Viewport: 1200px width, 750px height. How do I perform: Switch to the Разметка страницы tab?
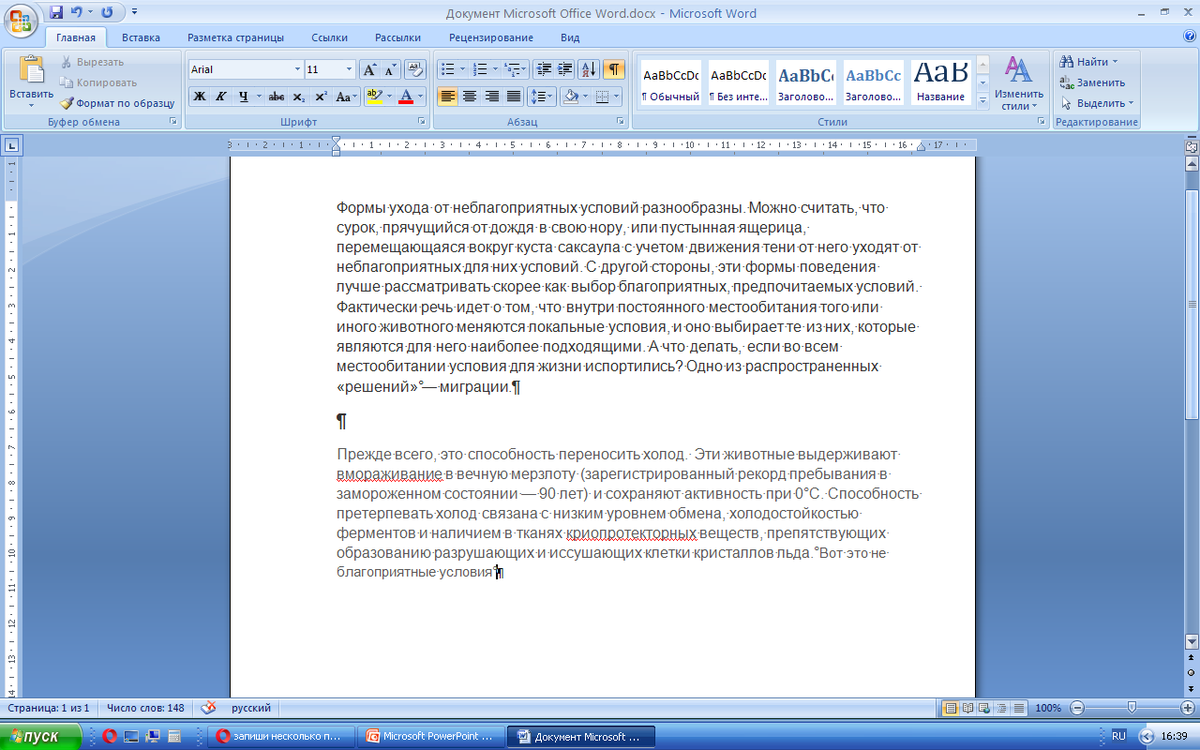pos(236,38)
